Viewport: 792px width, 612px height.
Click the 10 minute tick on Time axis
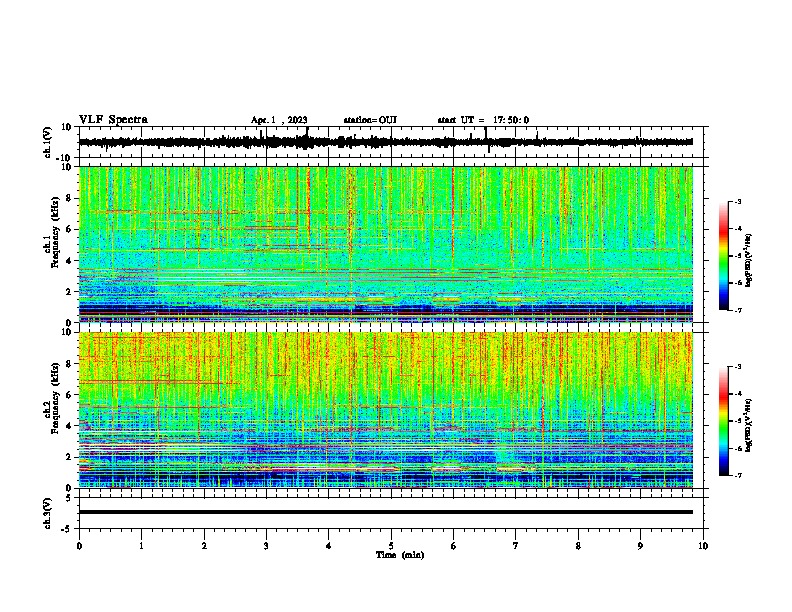(703, 546)
